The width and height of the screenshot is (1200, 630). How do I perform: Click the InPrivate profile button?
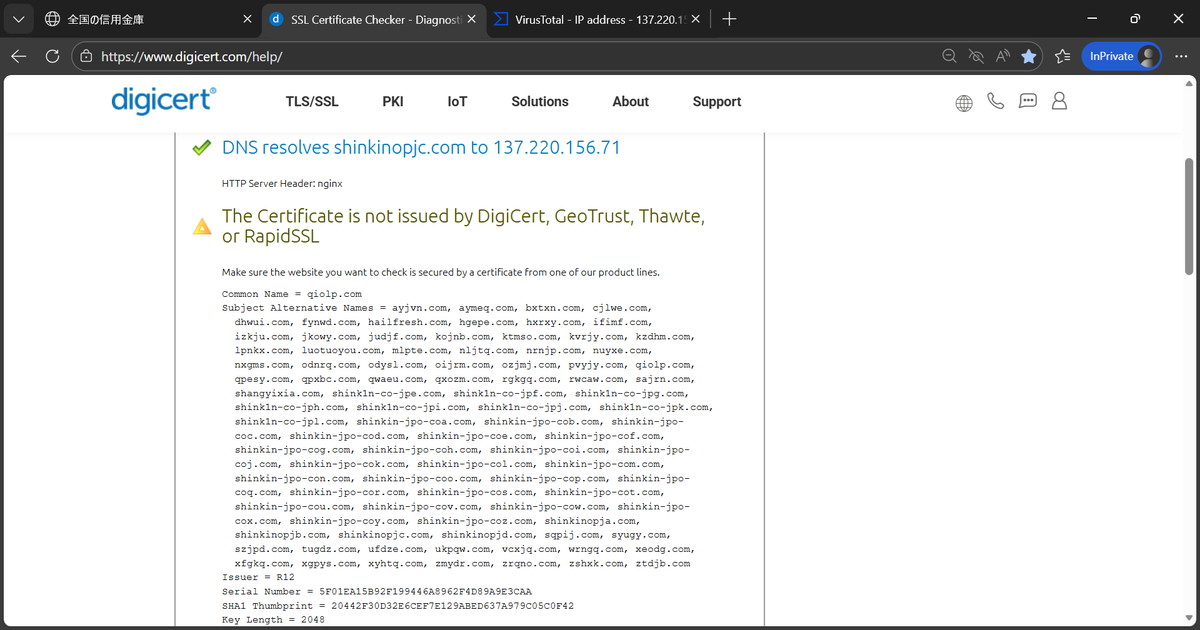coord(1121,57)
